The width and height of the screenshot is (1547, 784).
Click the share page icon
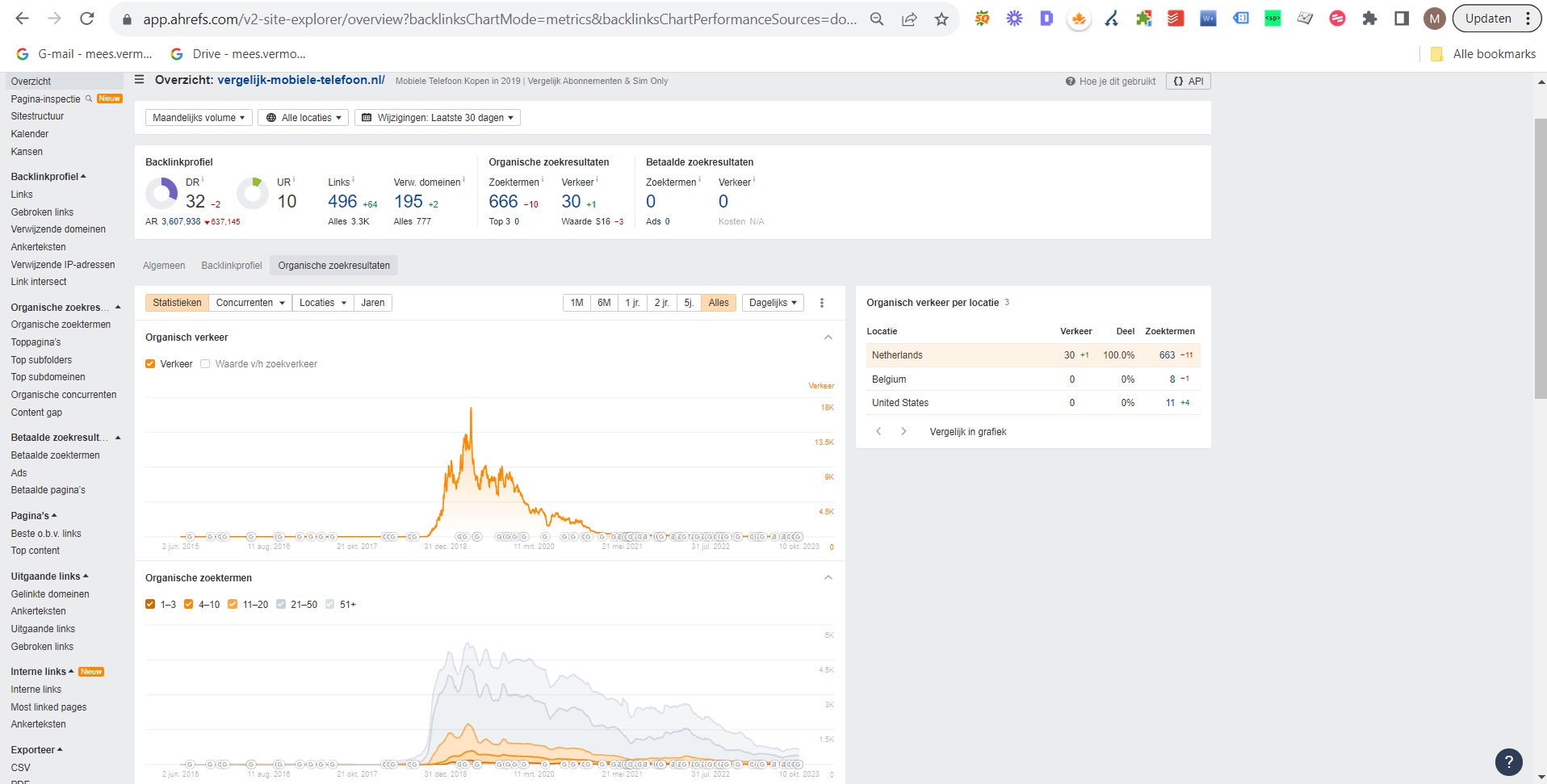909,19
